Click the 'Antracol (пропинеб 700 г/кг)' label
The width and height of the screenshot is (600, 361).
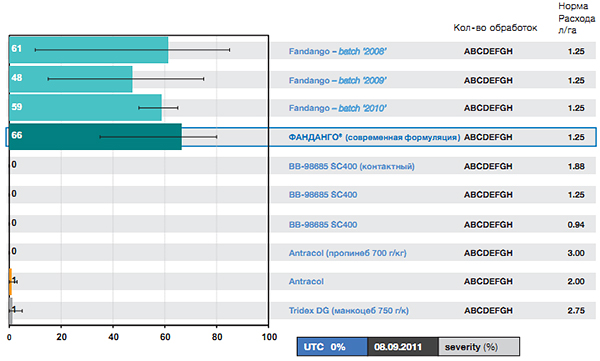347,253
